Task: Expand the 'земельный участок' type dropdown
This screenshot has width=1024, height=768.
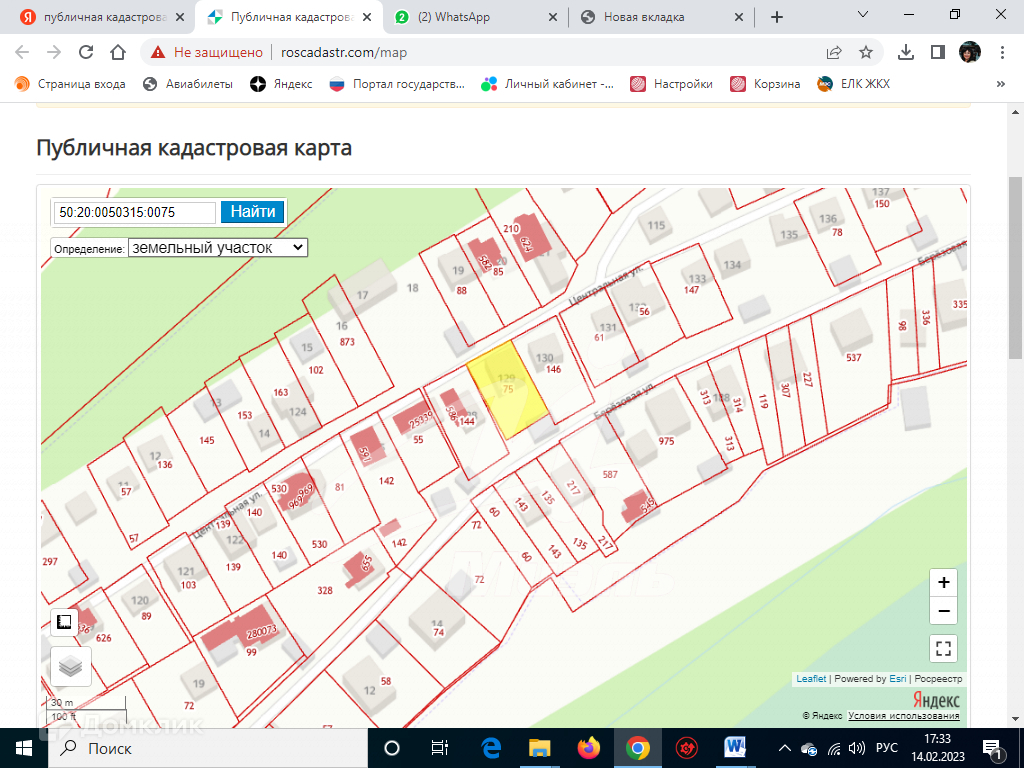Action: coord(218,247)
